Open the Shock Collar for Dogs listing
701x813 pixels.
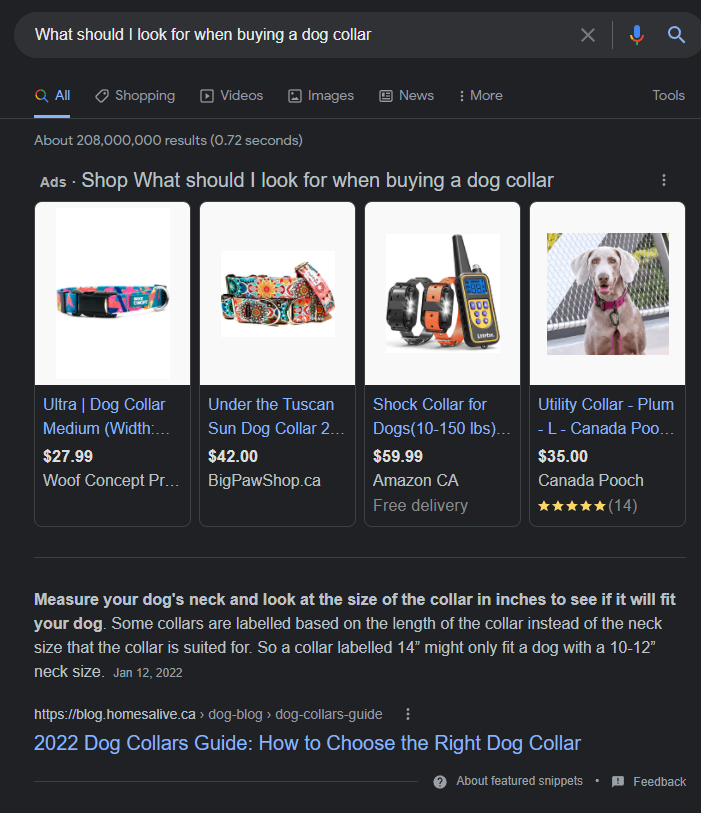441,416
